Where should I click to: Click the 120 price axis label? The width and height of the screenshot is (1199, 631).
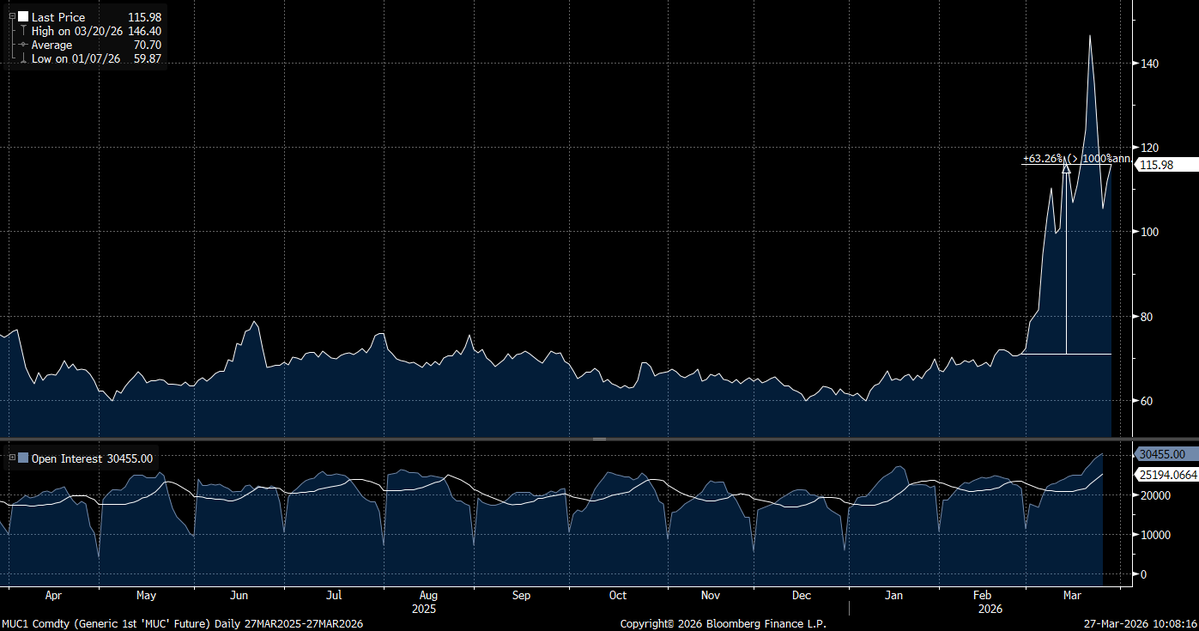(x=1149, y=148)
